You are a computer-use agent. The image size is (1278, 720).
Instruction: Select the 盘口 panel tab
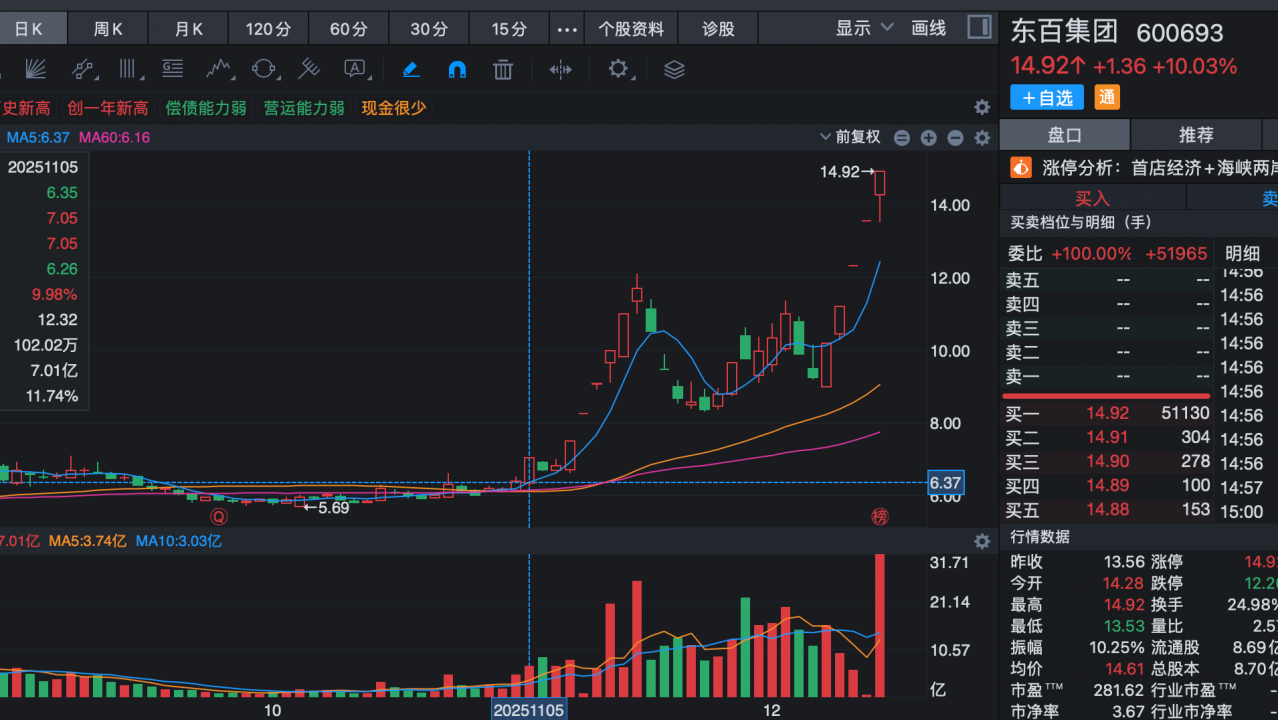1065,135
